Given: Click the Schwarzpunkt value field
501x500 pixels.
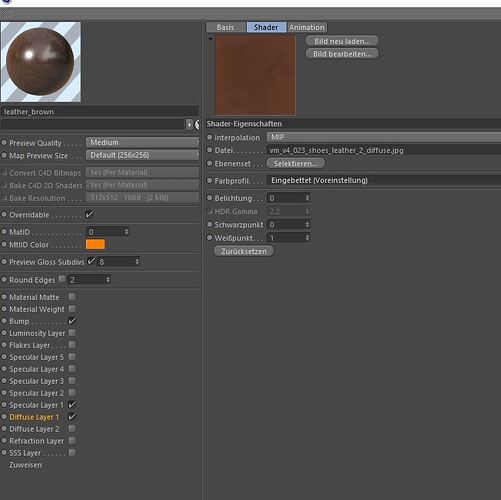Looking at the screenshot, I should 286,225.
